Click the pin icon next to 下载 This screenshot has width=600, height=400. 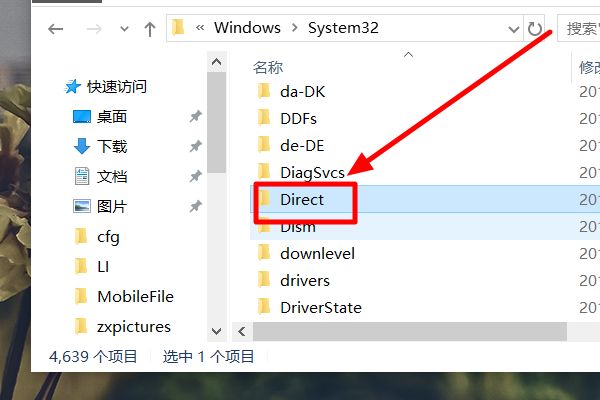tap(196, 146)
